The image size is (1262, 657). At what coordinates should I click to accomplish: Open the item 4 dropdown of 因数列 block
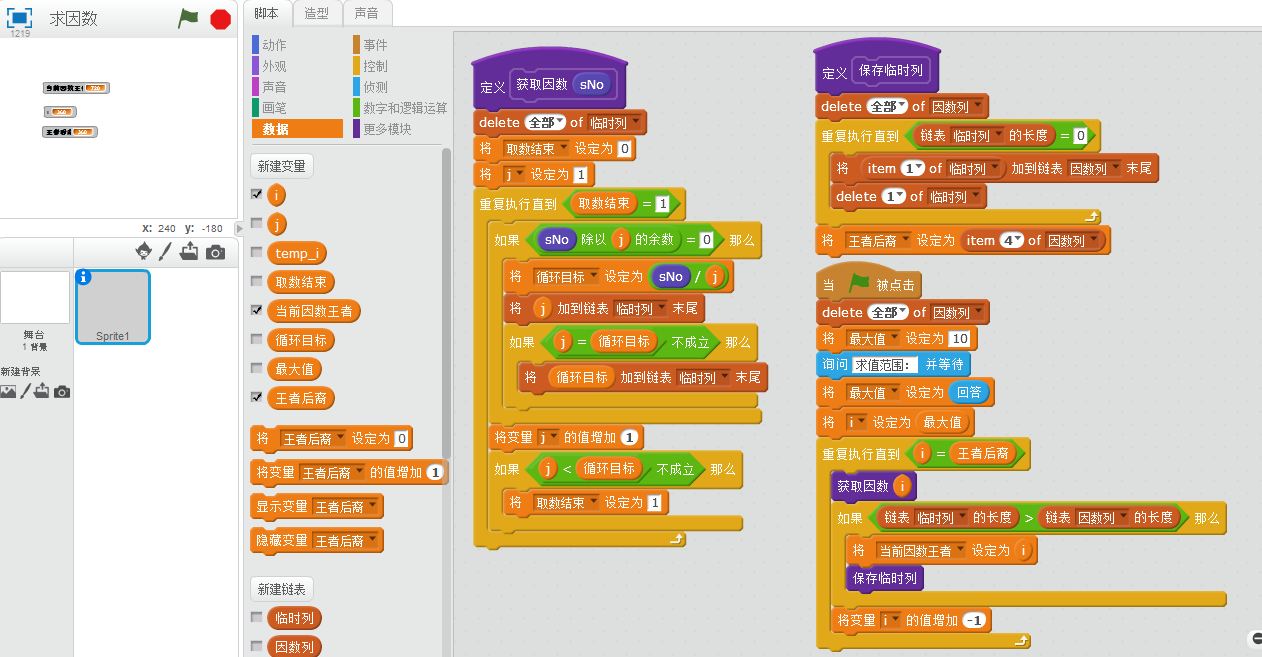(x=1011, y=240)
